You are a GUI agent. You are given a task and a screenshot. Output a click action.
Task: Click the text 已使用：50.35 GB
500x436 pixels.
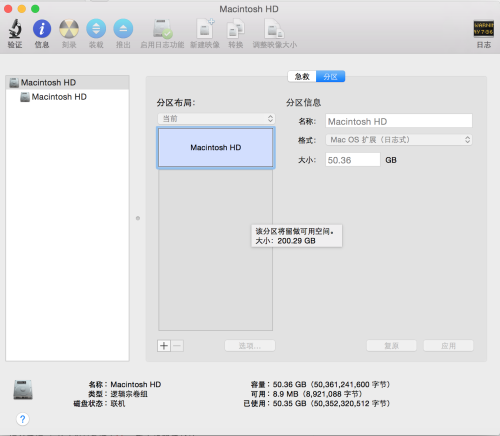tap(275, 403)
